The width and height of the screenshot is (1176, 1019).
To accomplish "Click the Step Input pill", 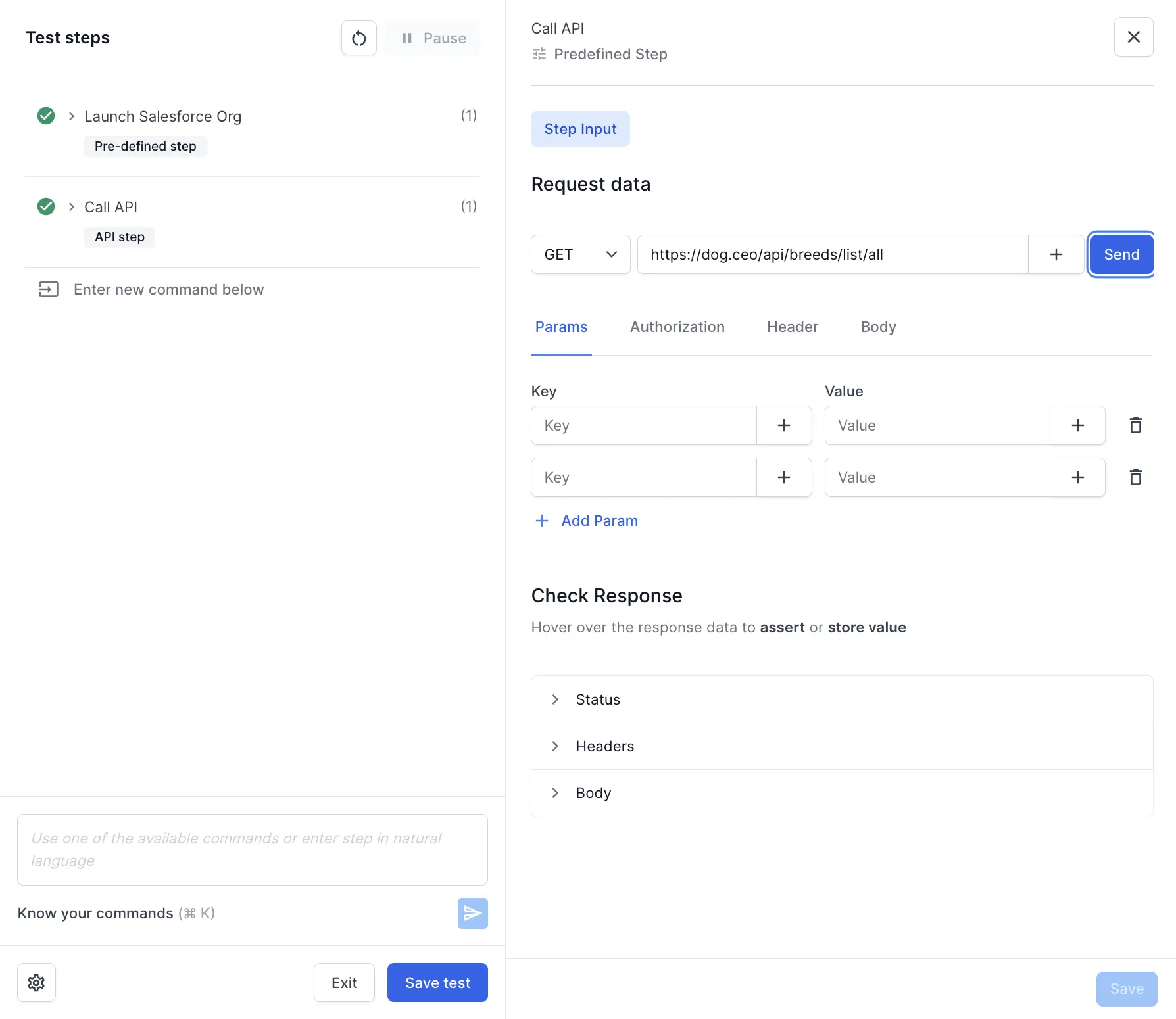I will [x=580, y=129].
